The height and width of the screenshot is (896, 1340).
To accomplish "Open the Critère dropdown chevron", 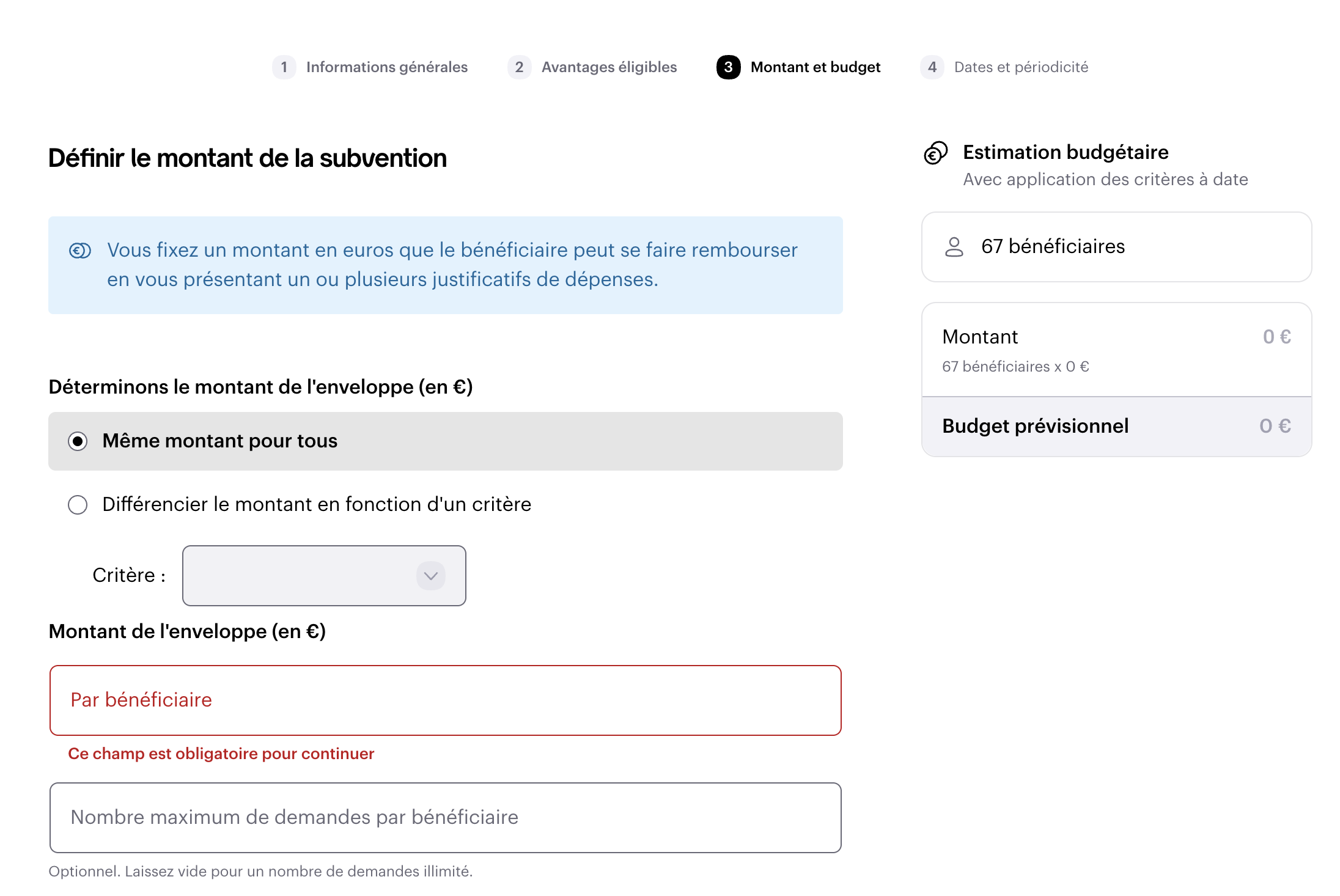I will pos(431,576).
